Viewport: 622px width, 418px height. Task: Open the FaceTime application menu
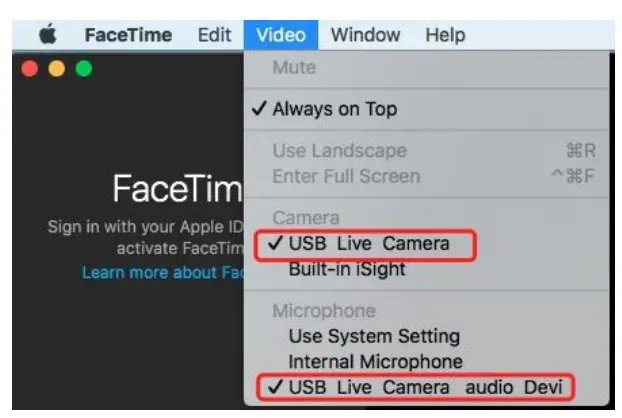tap(127, 35)
